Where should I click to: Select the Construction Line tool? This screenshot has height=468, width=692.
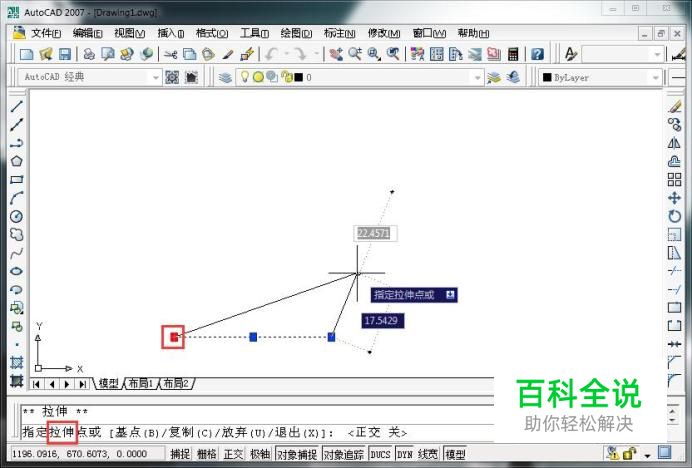point(17,125)
